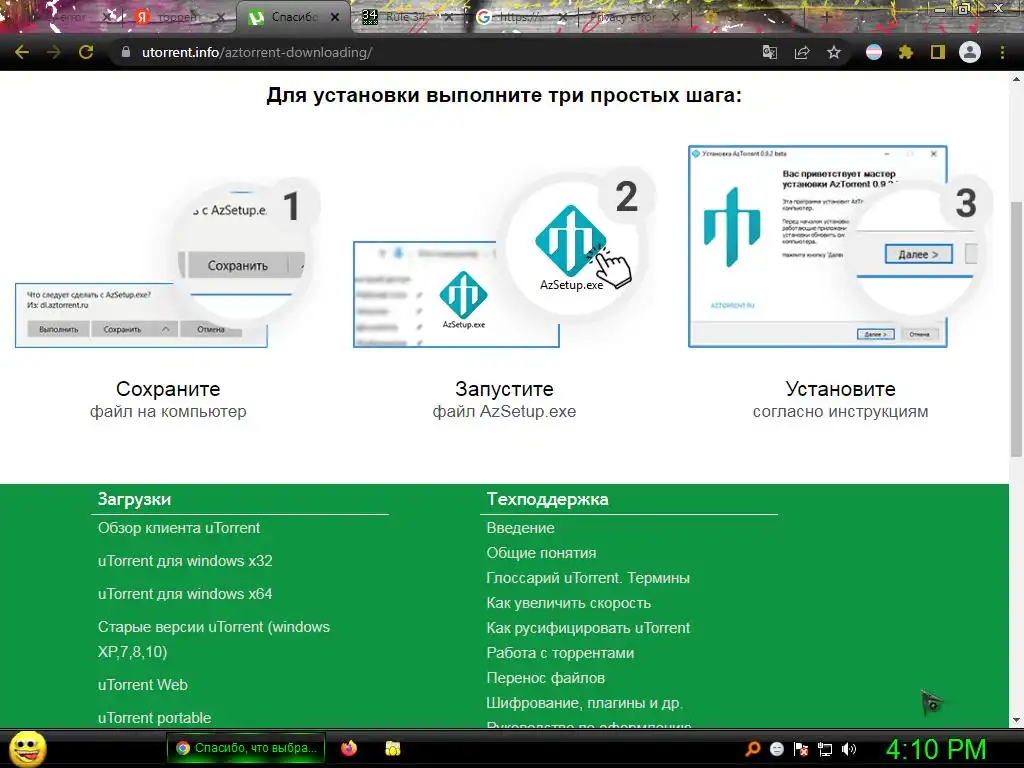Select the active 'Спасибо' uTorrent tab
The image size is (1024, 768).
pyautogui.click(x=295, y=18)
